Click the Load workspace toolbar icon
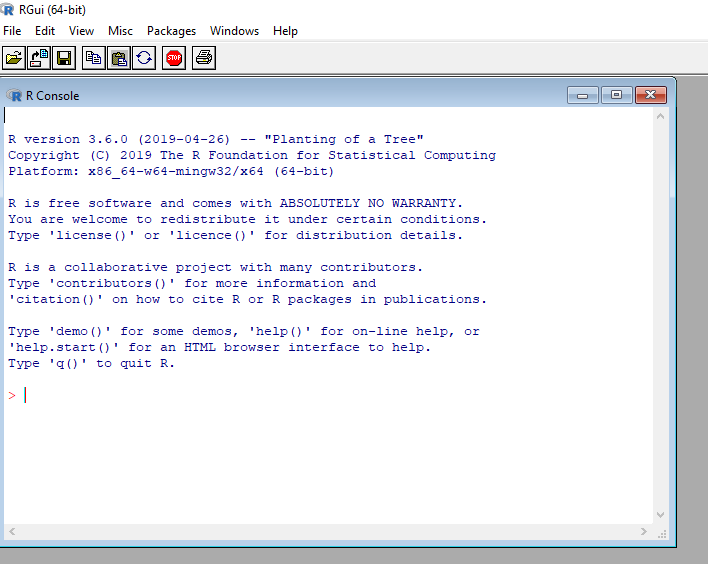The image size is (708, 564). tap(39, 58)
